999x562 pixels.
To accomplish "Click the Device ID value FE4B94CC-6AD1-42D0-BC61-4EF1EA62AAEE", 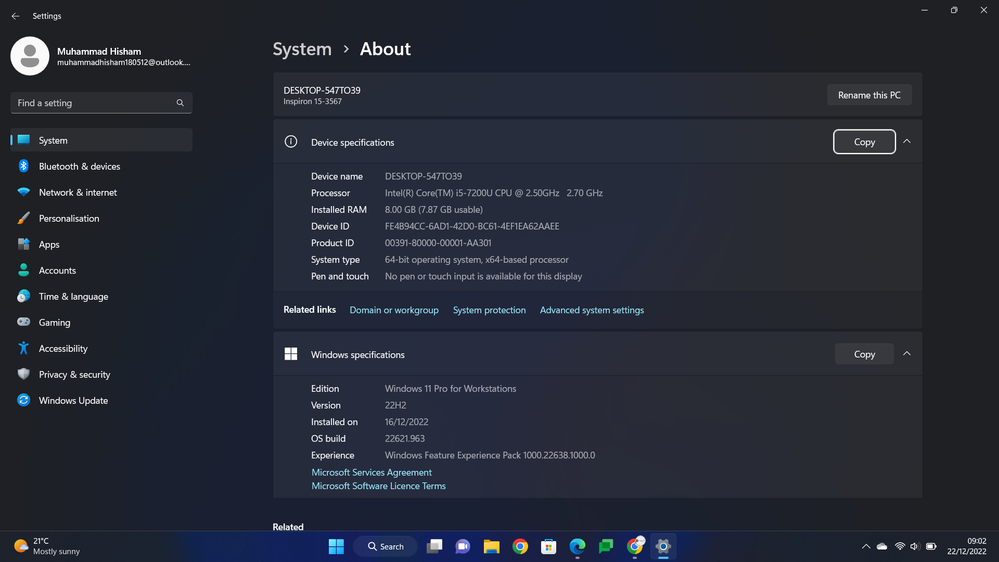I will point(472,226).
